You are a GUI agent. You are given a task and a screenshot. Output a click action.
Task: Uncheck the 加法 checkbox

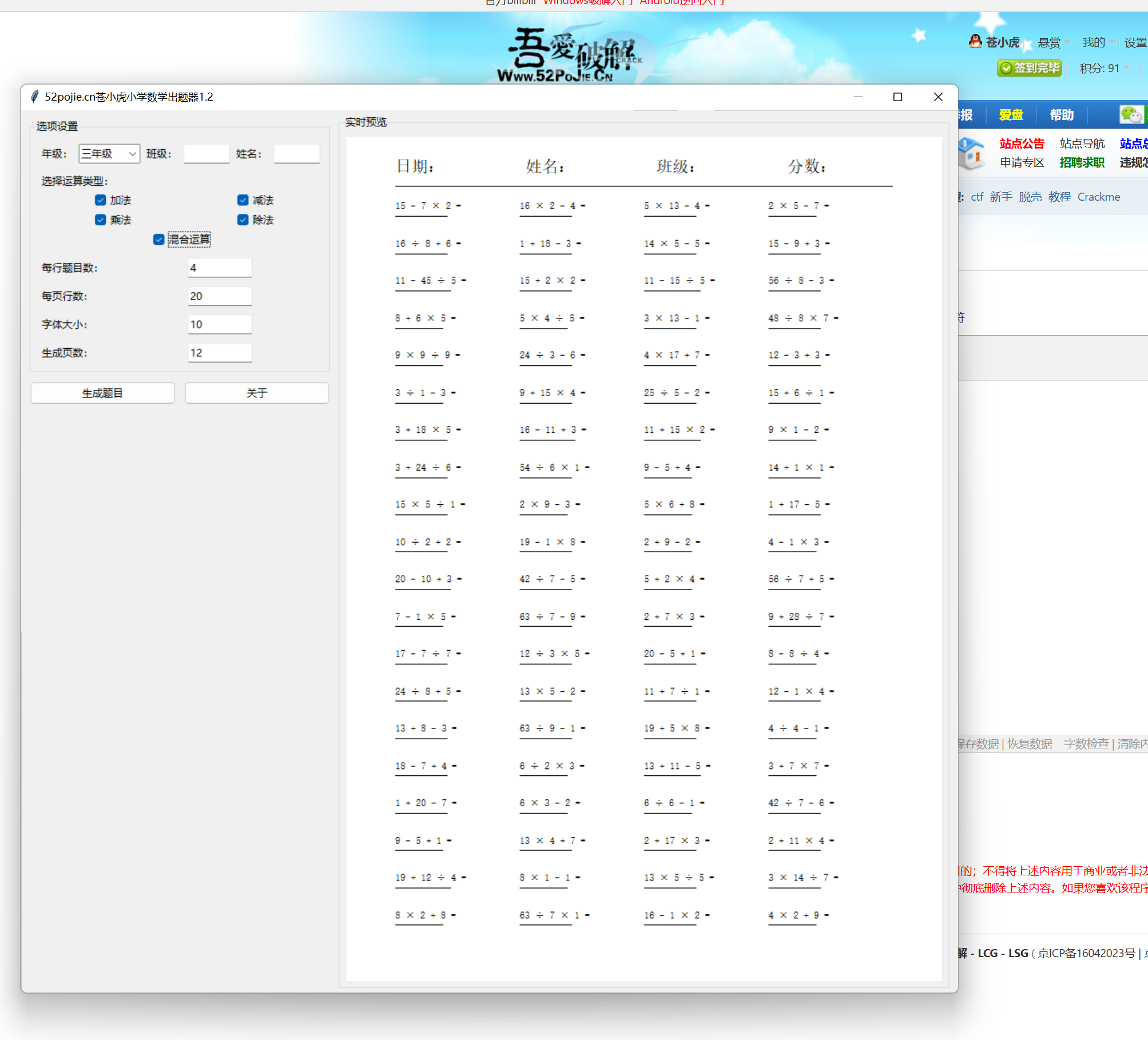click(101, 200)
